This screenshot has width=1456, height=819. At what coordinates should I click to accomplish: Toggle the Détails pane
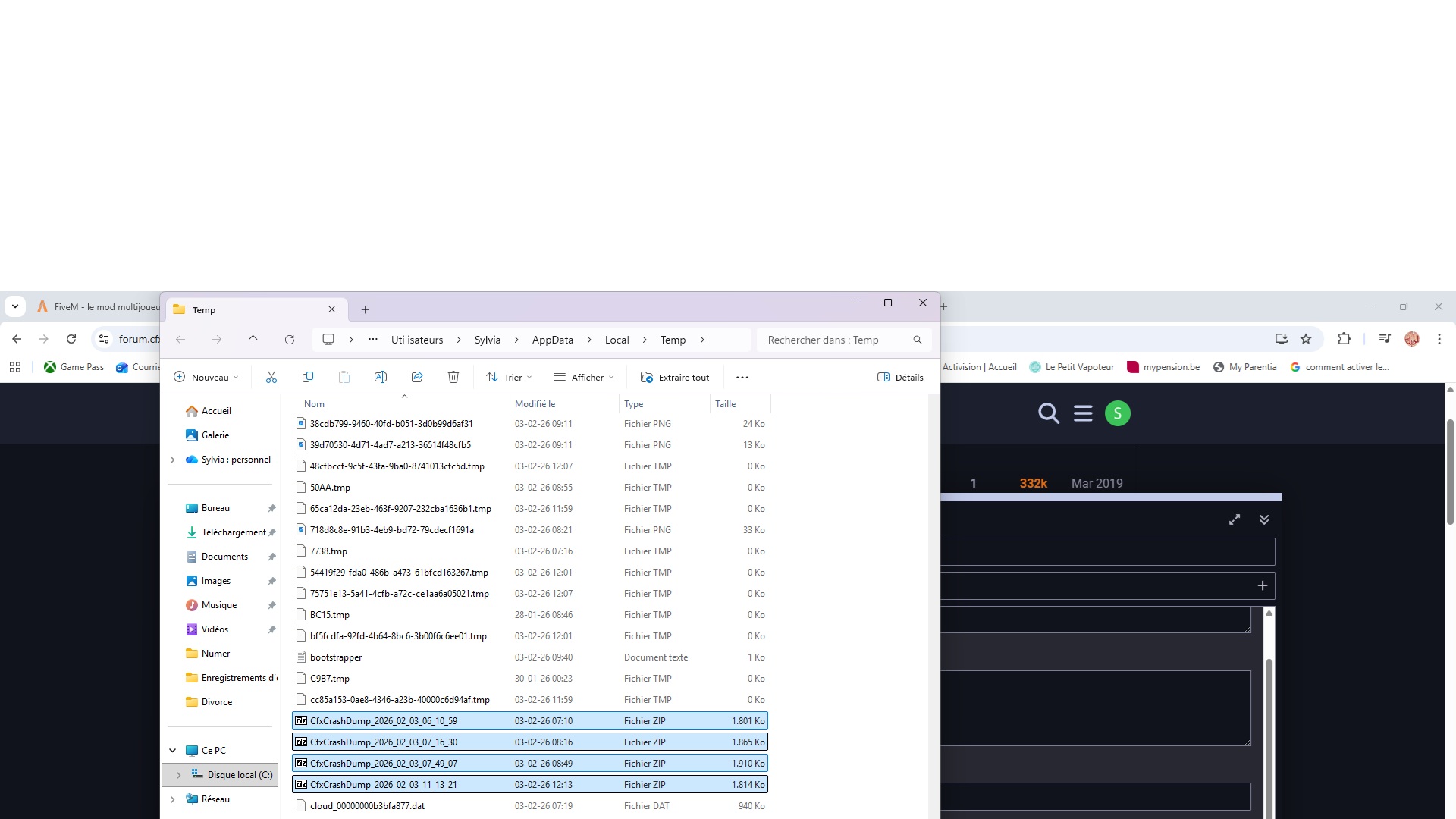tap(900, 377)
